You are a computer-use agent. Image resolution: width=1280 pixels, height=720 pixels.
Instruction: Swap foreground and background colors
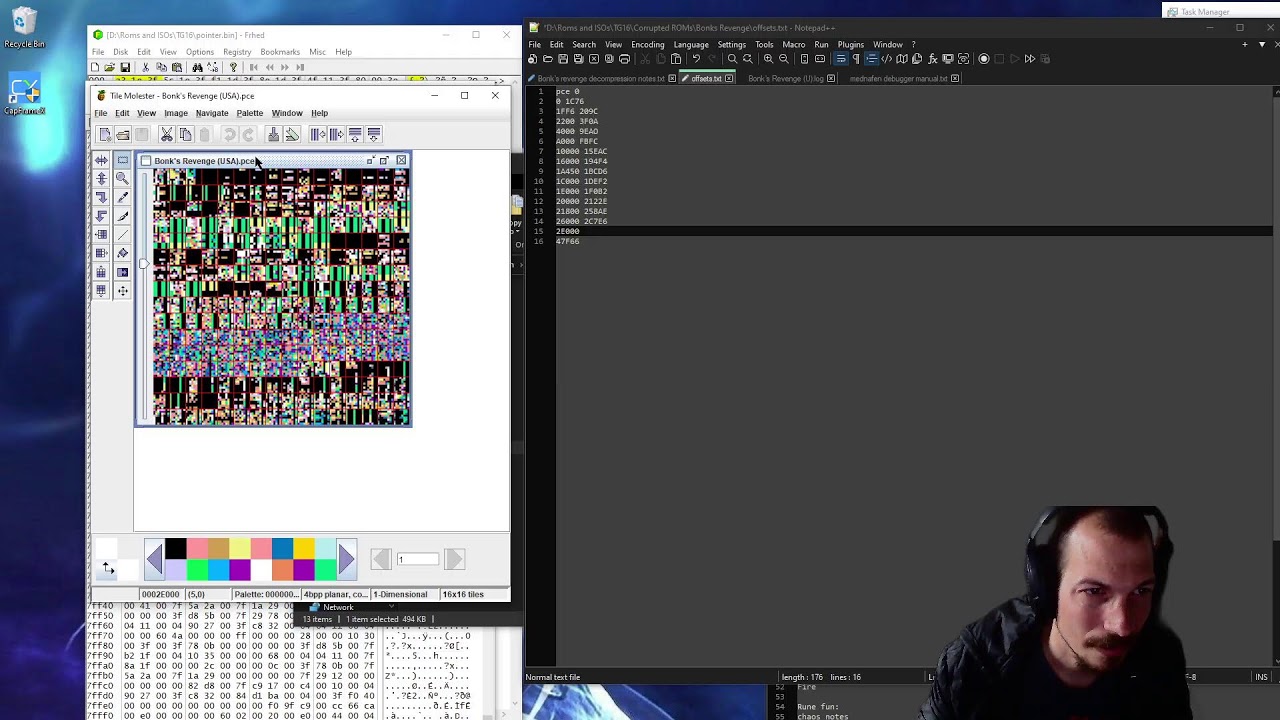coord(108,569)
